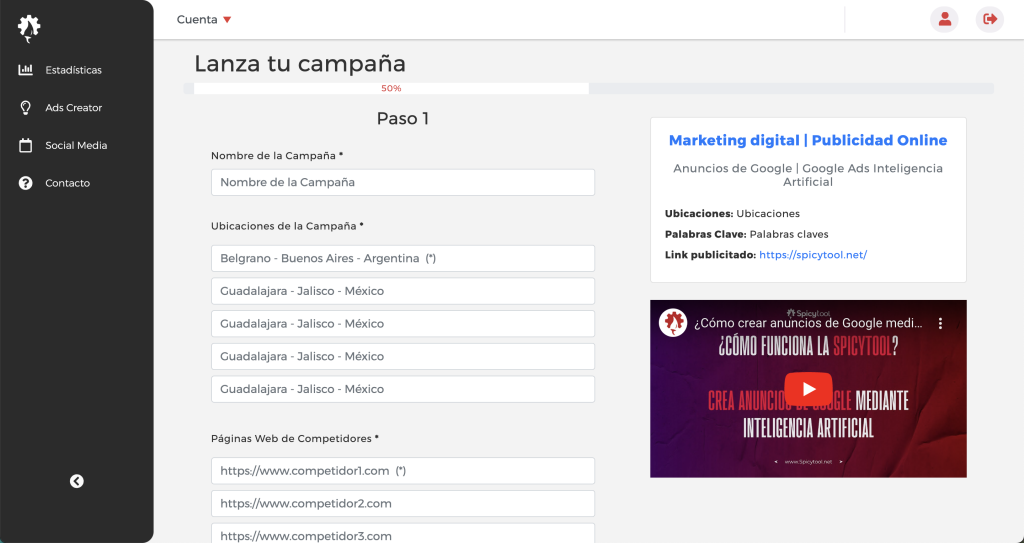The width and height of the screenshot is (1024, 543).
Task: Collapse the sidebar with the left arrow button
Action: coord(76,481)
